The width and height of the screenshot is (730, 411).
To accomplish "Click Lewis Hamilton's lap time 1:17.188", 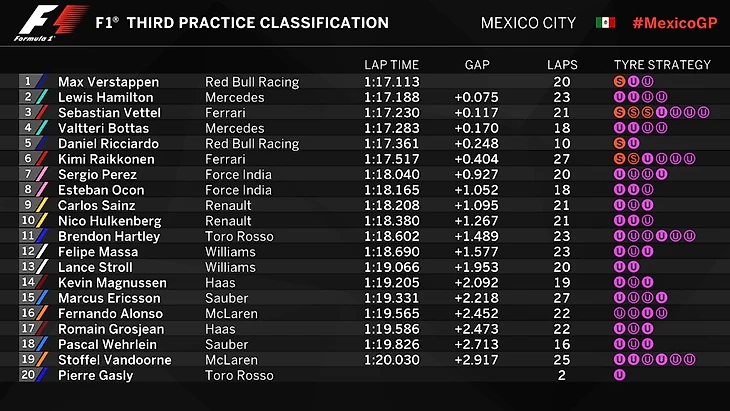I will (x=391, y=97).
